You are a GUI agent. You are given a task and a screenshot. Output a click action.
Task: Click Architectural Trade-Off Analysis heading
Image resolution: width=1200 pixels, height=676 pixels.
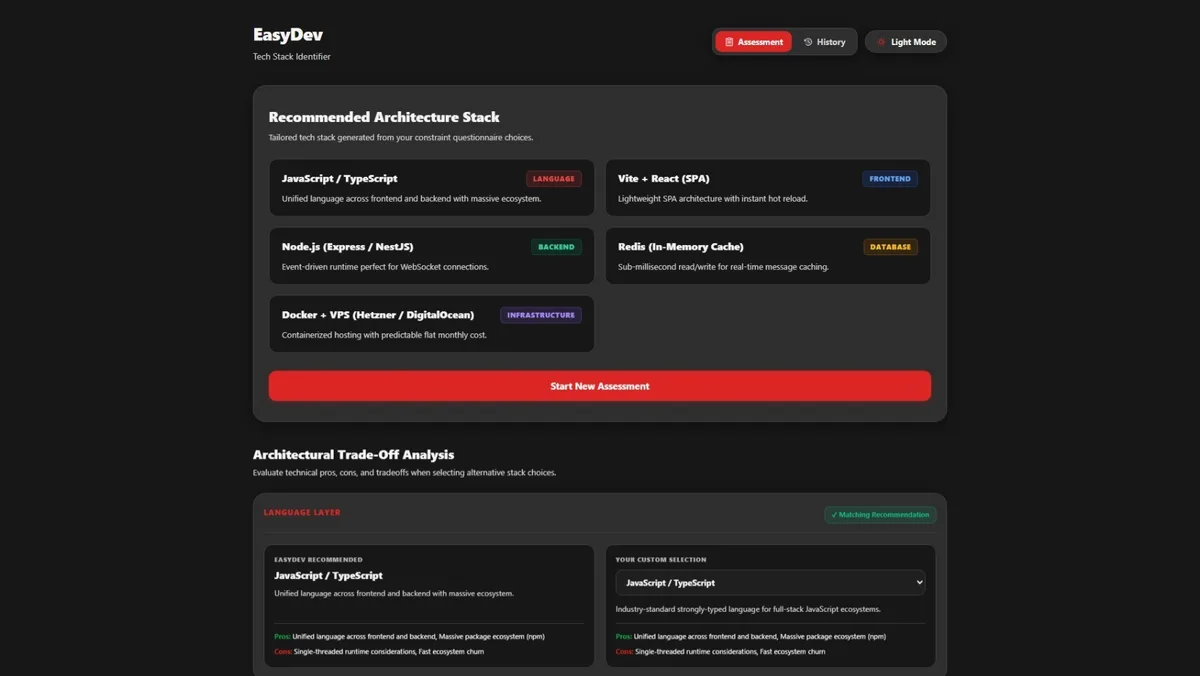click(353, 454)
